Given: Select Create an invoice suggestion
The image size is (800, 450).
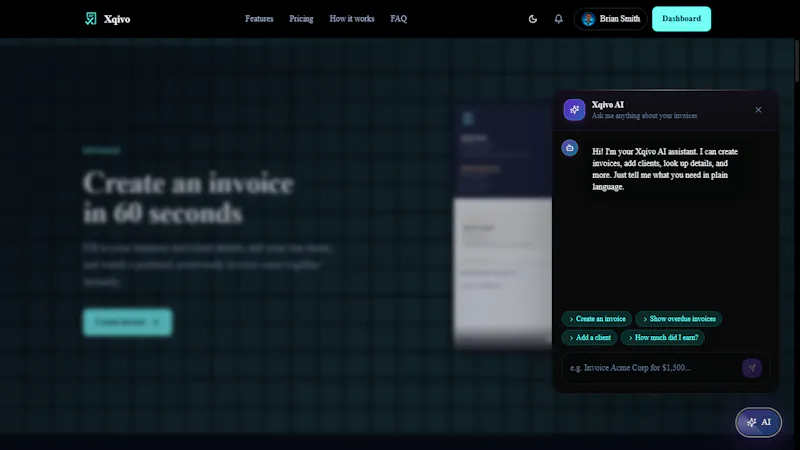Looking at the screenshot, I should 596,319.
